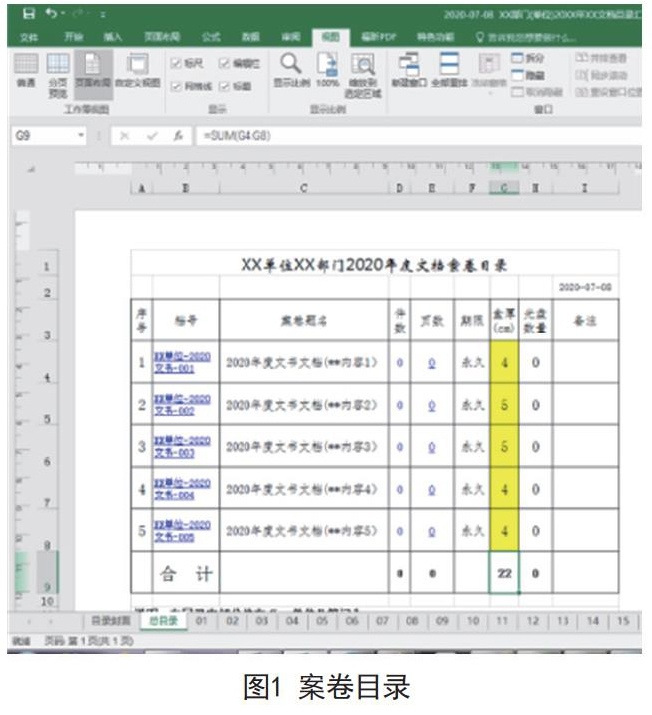
Task: Switch to the Home (开始) ribbon tab
Action: click(x=74, y=37)
